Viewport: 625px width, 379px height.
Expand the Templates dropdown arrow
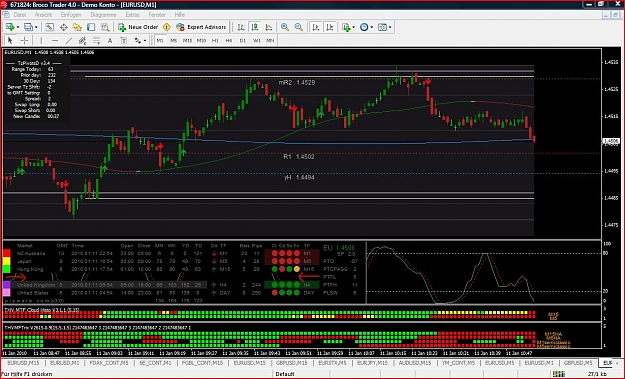tap(390, 27)
